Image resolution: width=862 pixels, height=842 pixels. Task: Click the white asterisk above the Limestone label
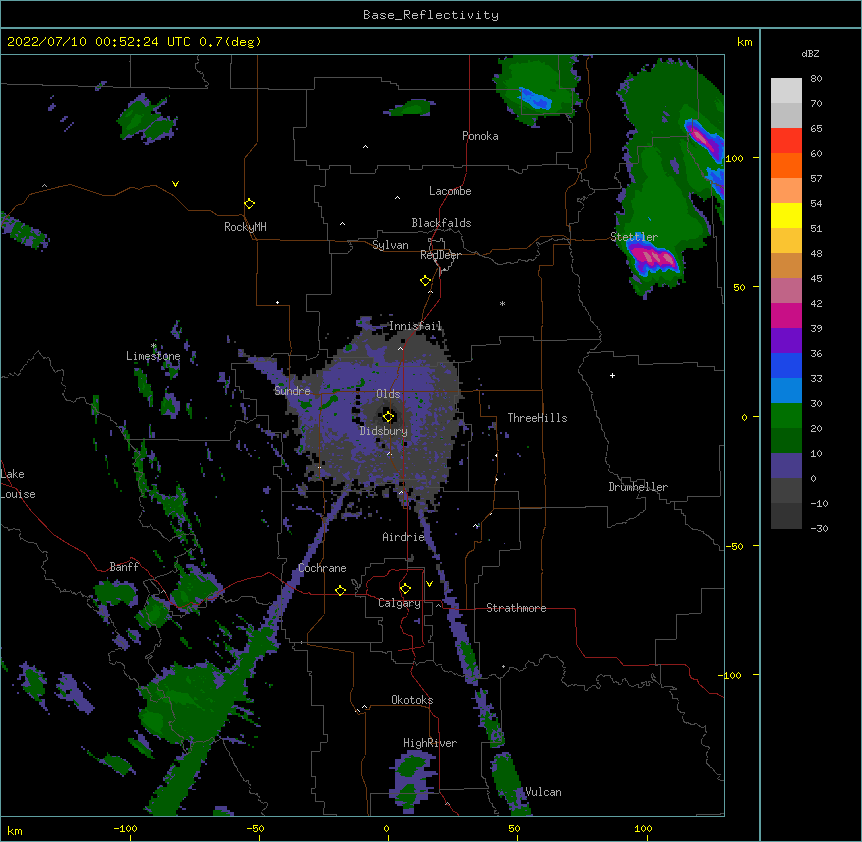pyautogui.click(x=153, y=346)
